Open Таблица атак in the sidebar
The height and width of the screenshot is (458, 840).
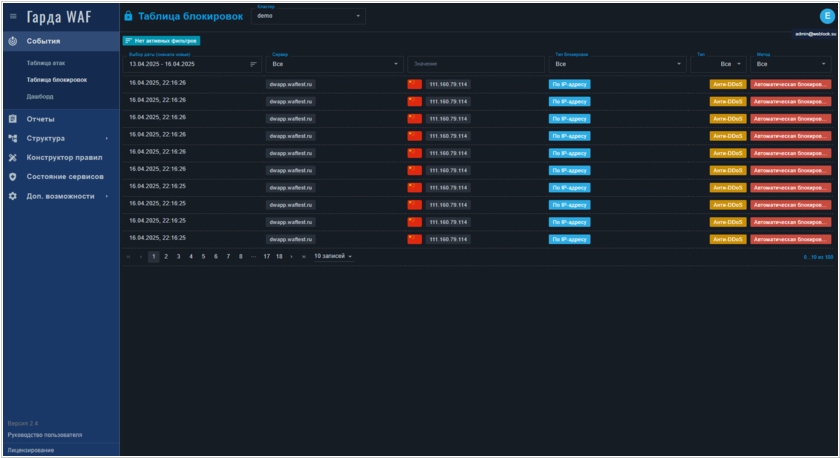46,63
